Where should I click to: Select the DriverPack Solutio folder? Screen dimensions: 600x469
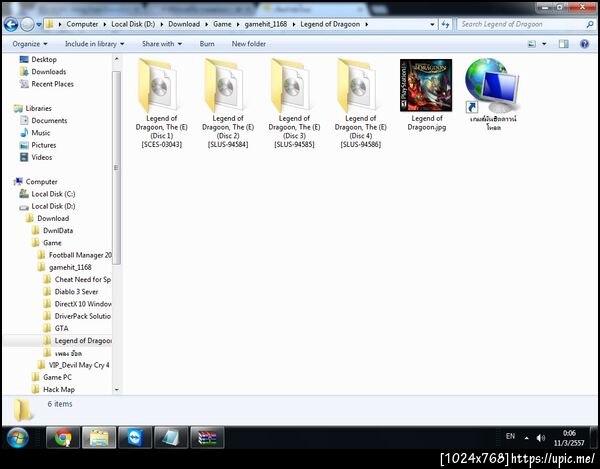(78, 316)
